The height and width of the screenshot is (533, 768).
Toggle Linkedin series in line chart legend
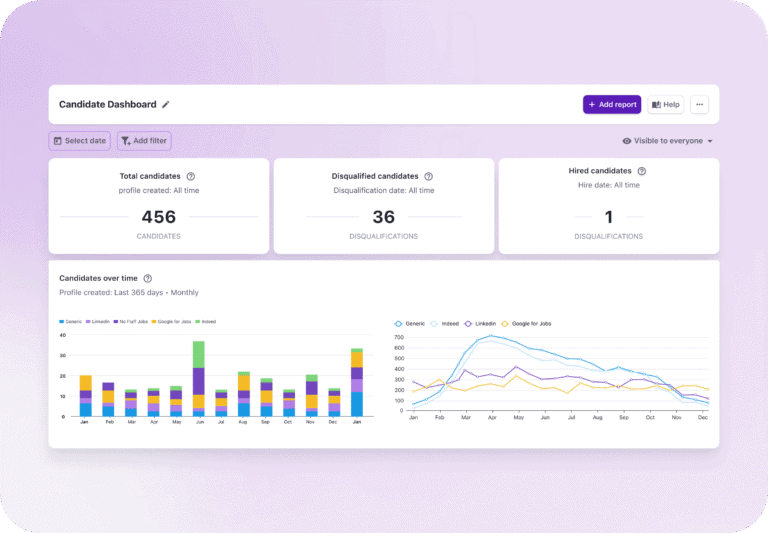(x=480, y=324)
